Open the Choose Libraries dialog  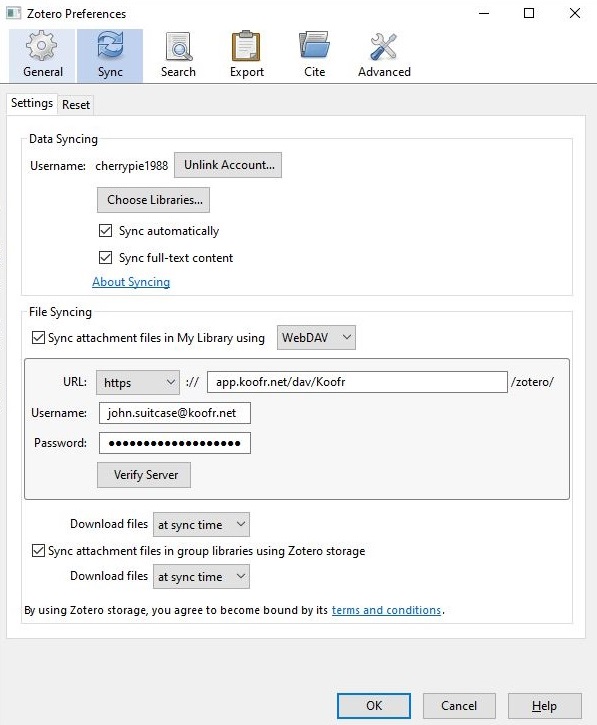tap(154, 200)
